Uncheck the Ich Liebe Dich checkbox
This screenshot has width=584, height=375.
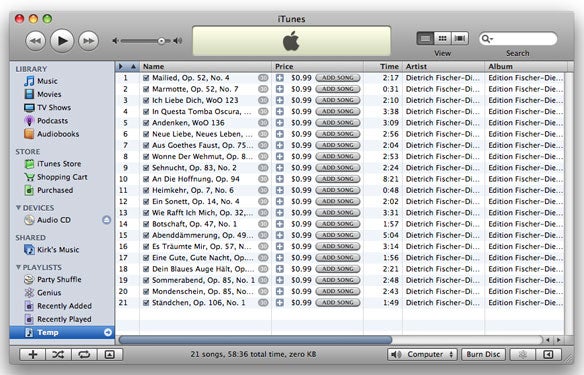[146, 100]
